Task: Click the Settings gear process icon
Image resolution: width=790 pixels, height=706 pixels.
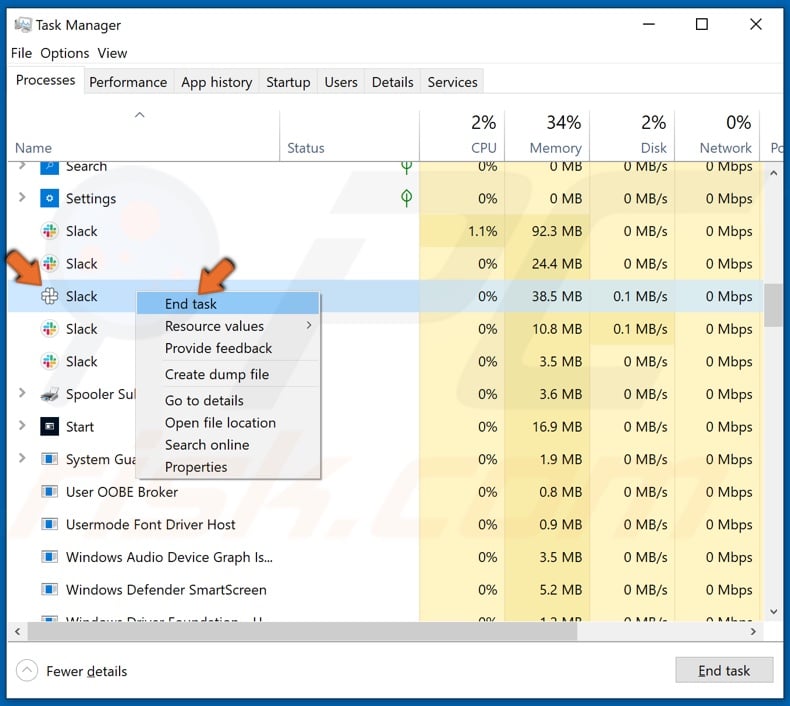Action: 49,199
